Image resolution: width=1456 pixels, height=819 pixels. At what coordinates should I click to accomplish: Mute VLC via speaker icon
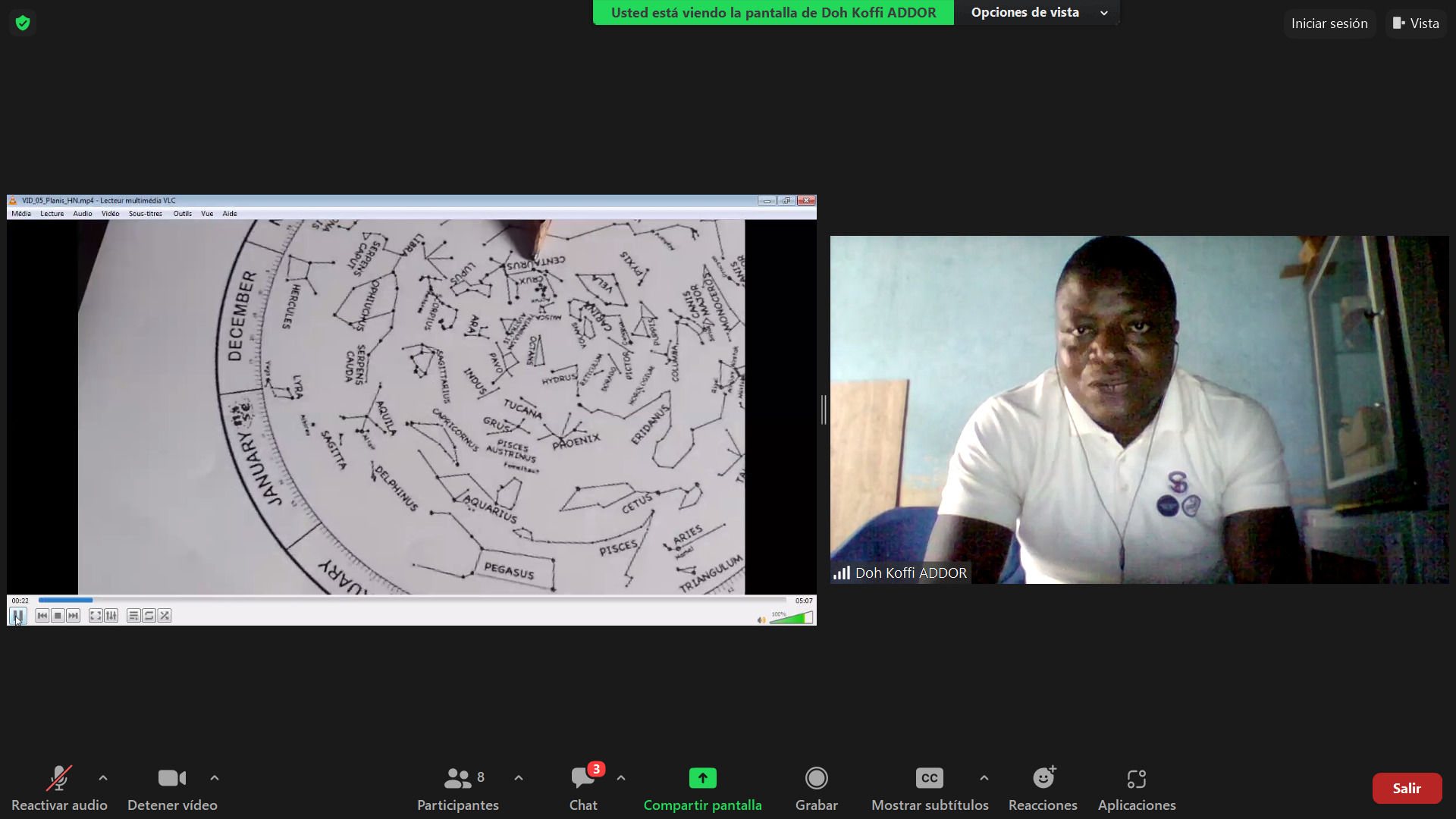[x=761, y=620]
